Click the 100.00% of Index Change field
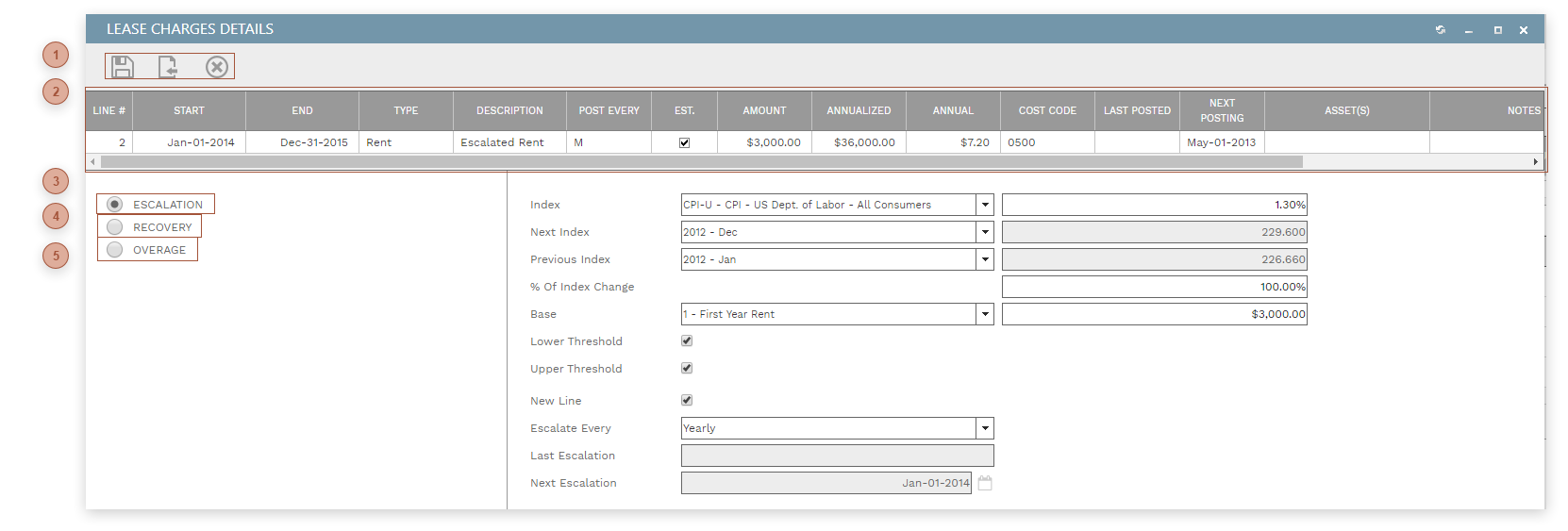The width and height of the screenshot is (1568, 531). tap(1155, 287)
